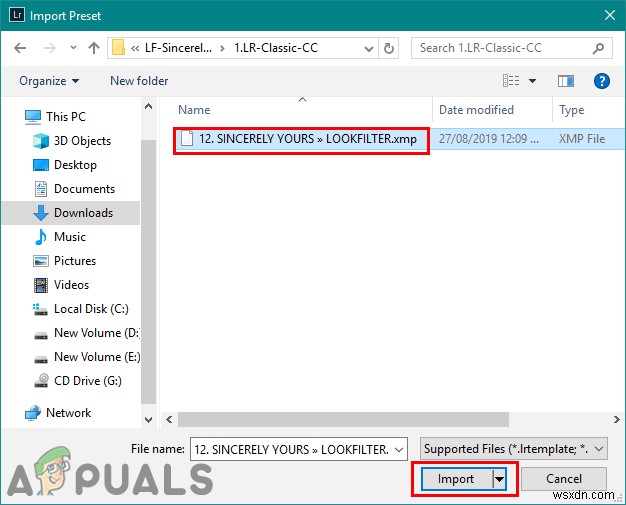The image size is (626, 505).
Task: Change the view layout icon
Action: pos(511,81)
